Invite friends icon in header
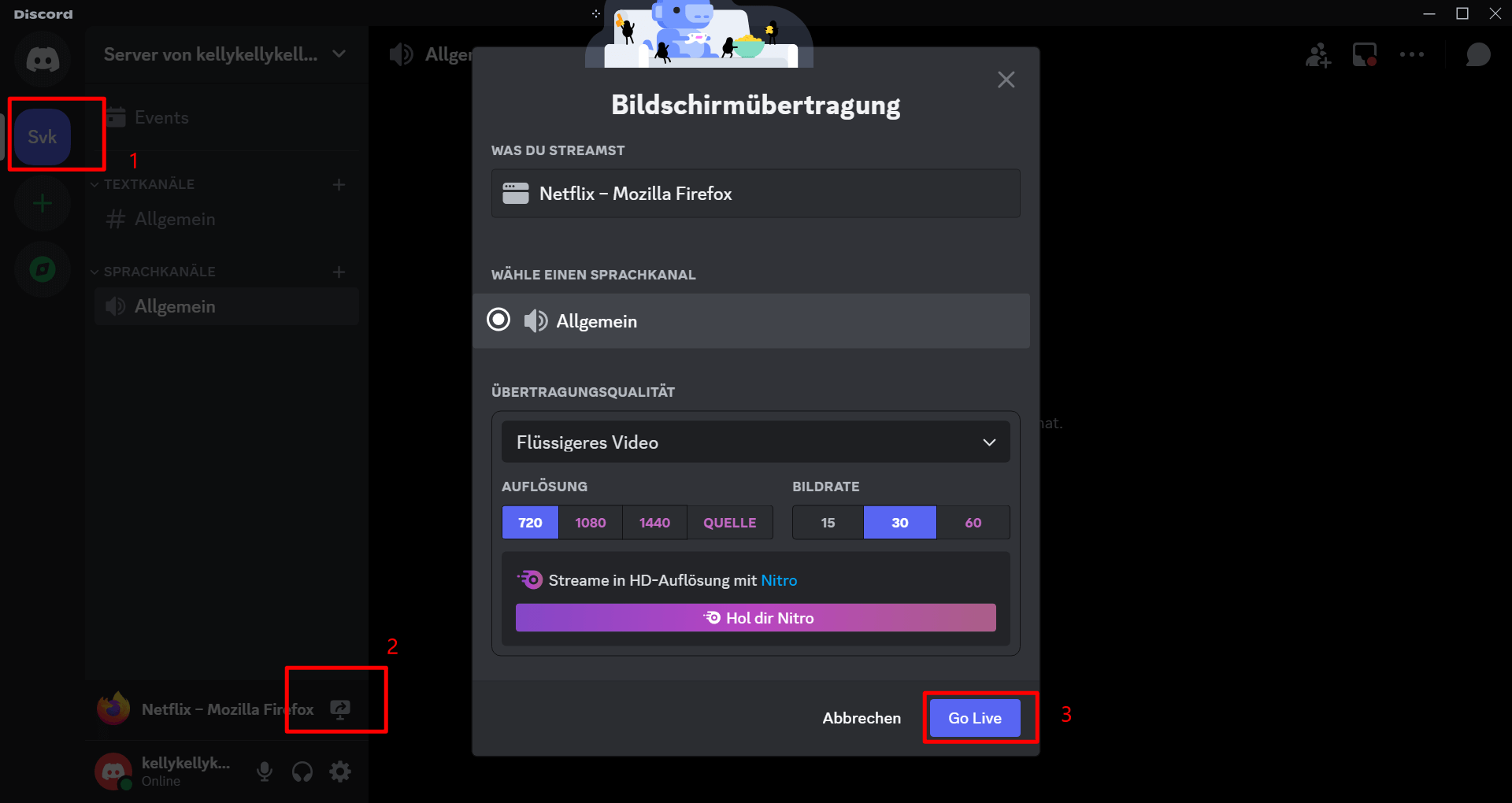This screenshot has height=803, width=1512. (1318, 55)
